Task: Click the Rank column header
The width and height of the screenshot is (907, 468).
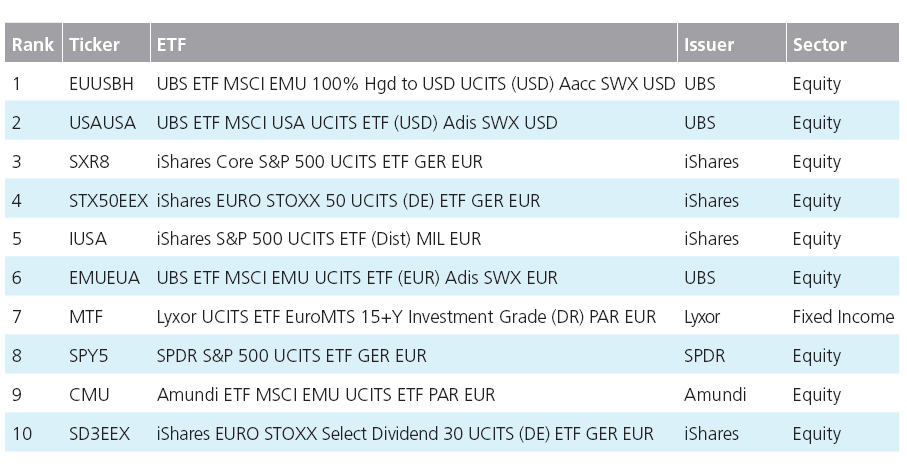Action: click(x=33, y=44)
